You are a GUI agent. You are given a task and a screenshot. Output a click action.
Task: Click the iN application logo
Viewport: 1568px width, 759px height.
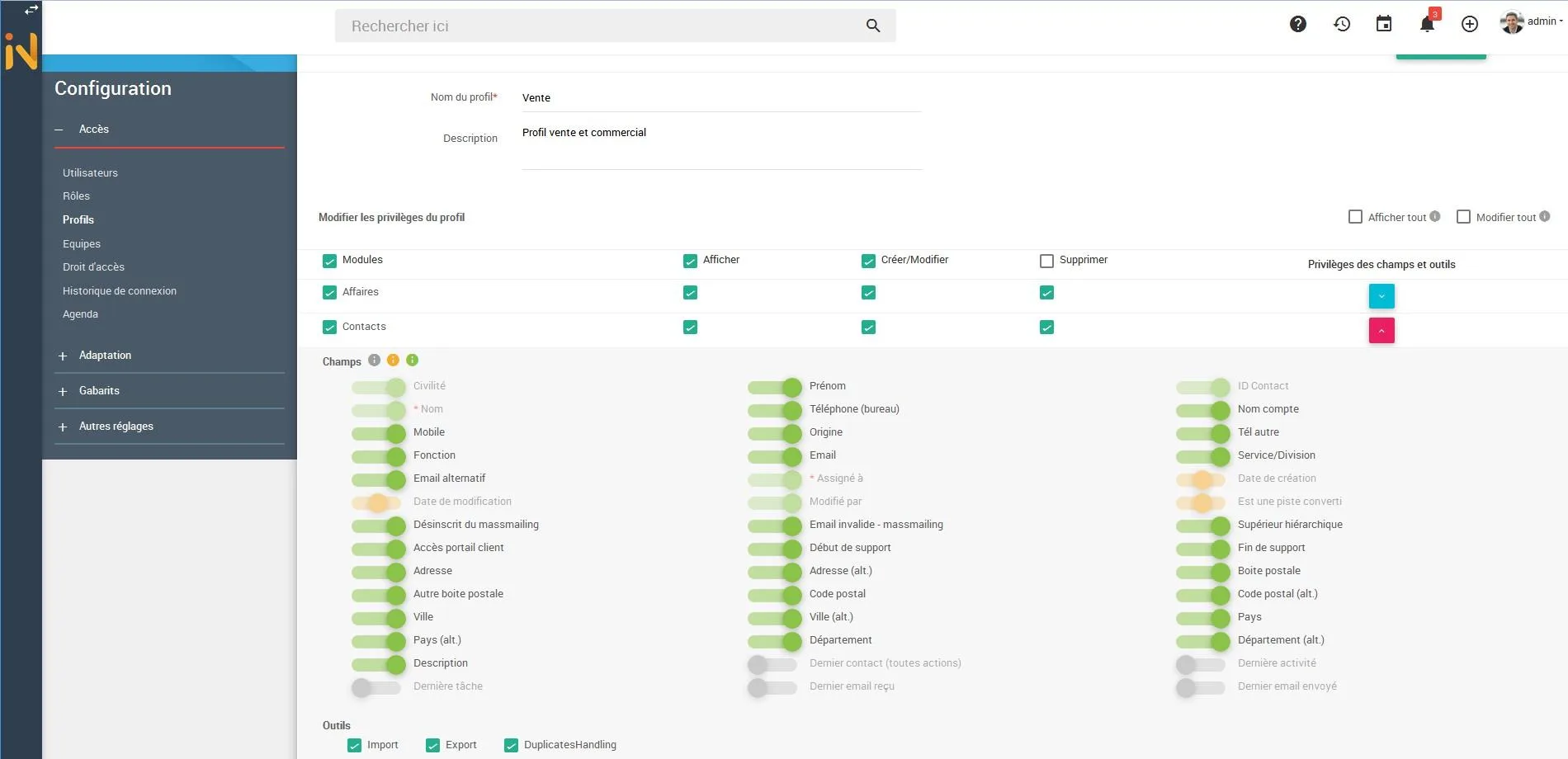pos(21,51)
